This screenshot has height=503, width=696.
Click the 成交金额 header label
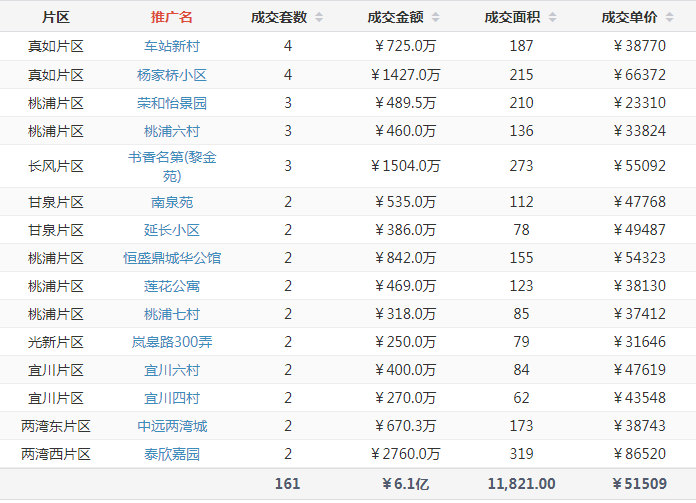click(395, 17)
